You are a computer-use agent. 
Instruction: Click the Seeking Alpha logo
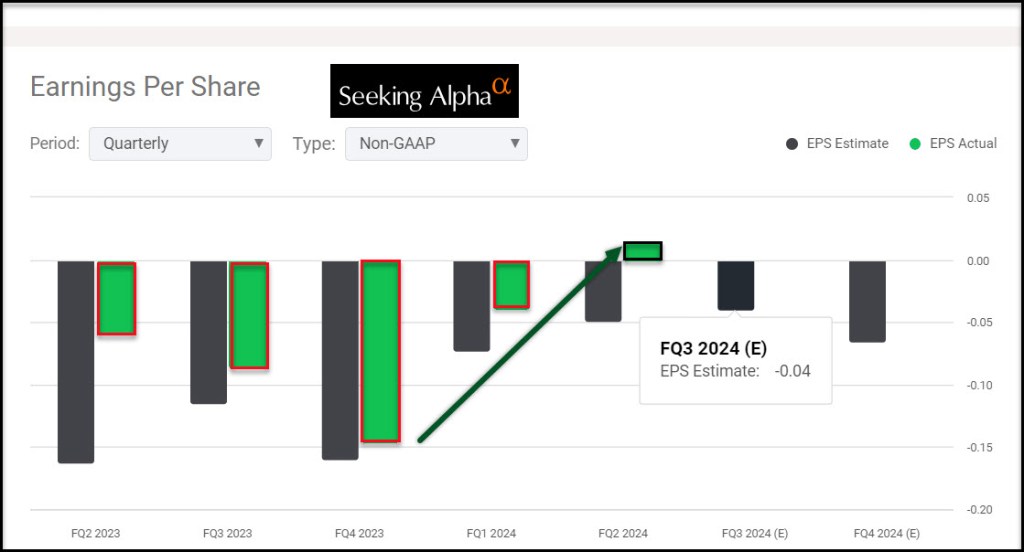tap(424, 92)
